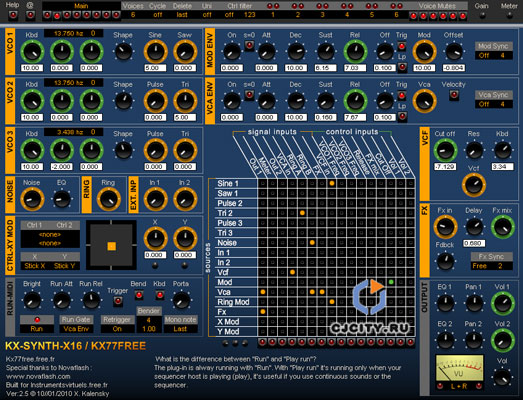Click the Y assignment showing Stick Y
The width and height of the screenshot is (523, 400).
(x=65, y=266)
